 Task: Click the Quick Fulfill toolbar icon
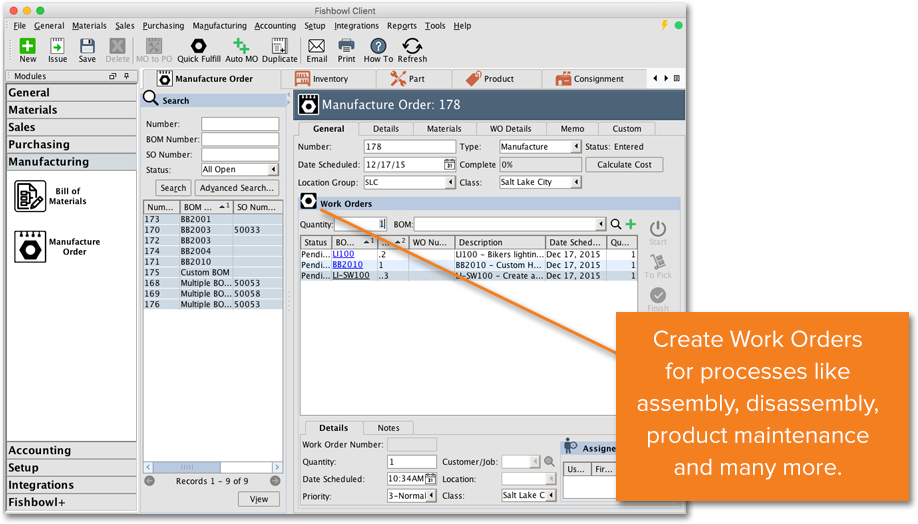(198, 46)
